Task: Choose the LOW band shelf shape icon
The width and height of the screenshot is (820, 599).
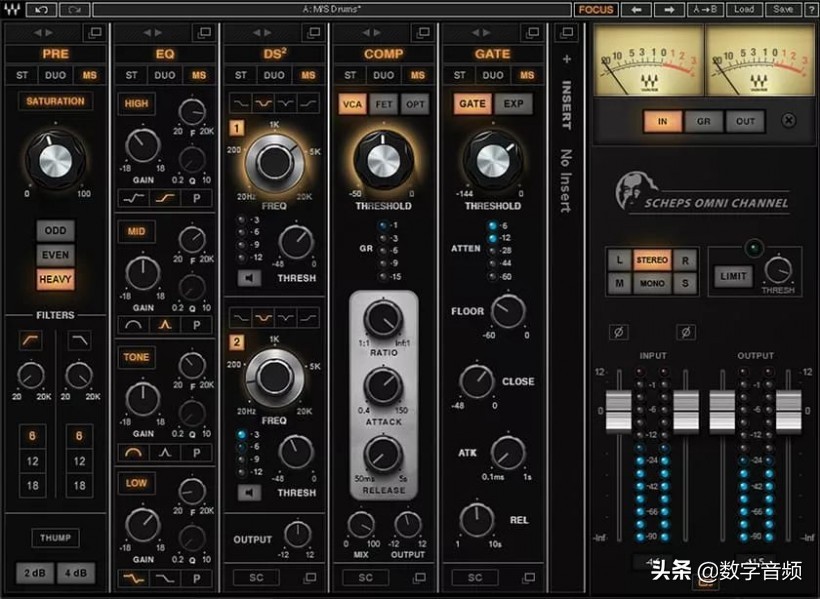Action: click(133, 579)
